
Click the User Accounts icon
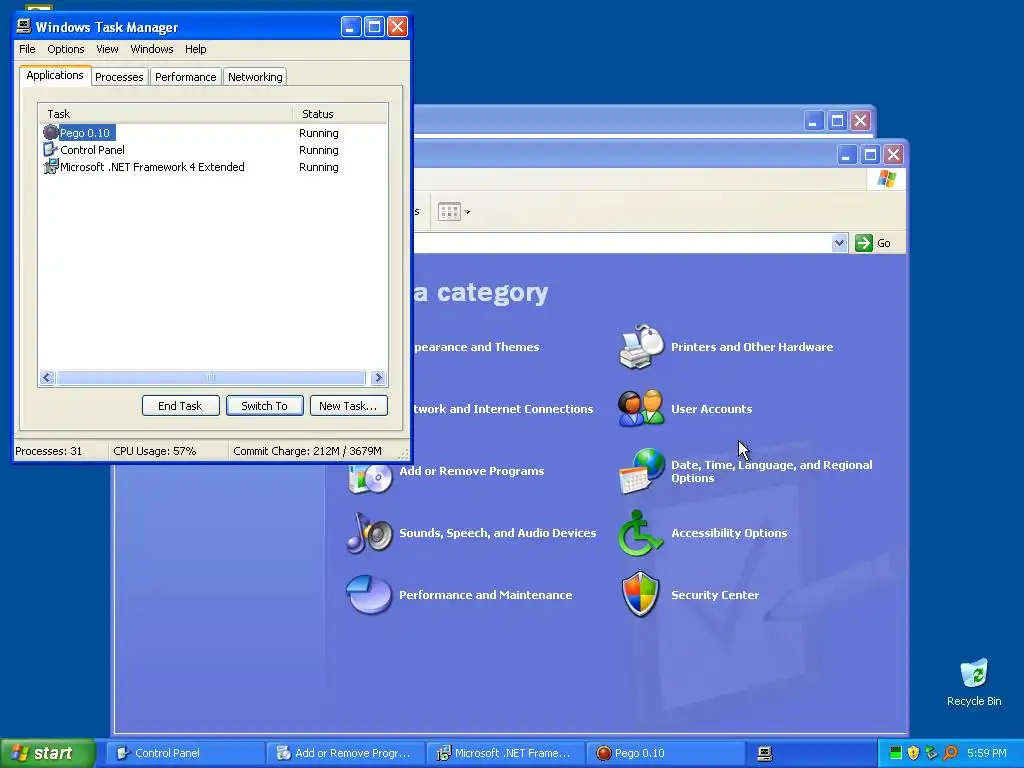pos(641,409)
